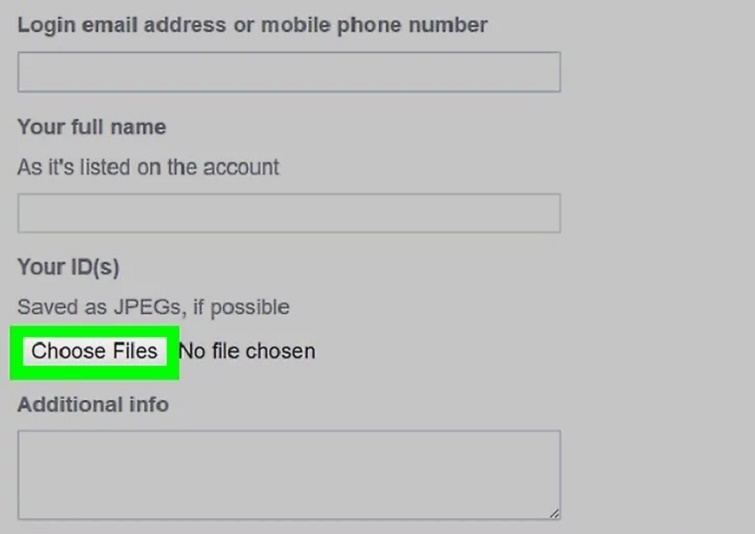The image size is (755, 534).
Task: Click the "Your ID(s)" heading
Action: 68,267
